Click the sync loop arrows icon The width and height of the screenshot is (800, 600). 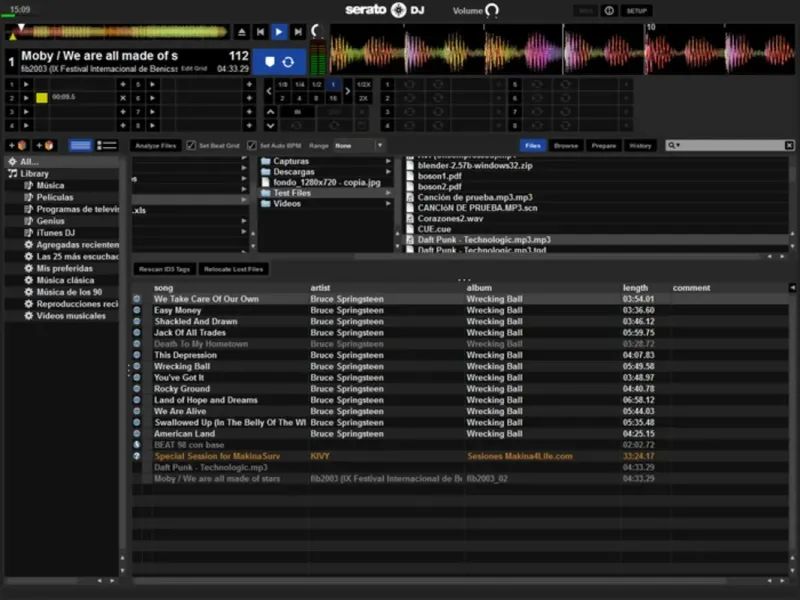(x=289, y=62)
